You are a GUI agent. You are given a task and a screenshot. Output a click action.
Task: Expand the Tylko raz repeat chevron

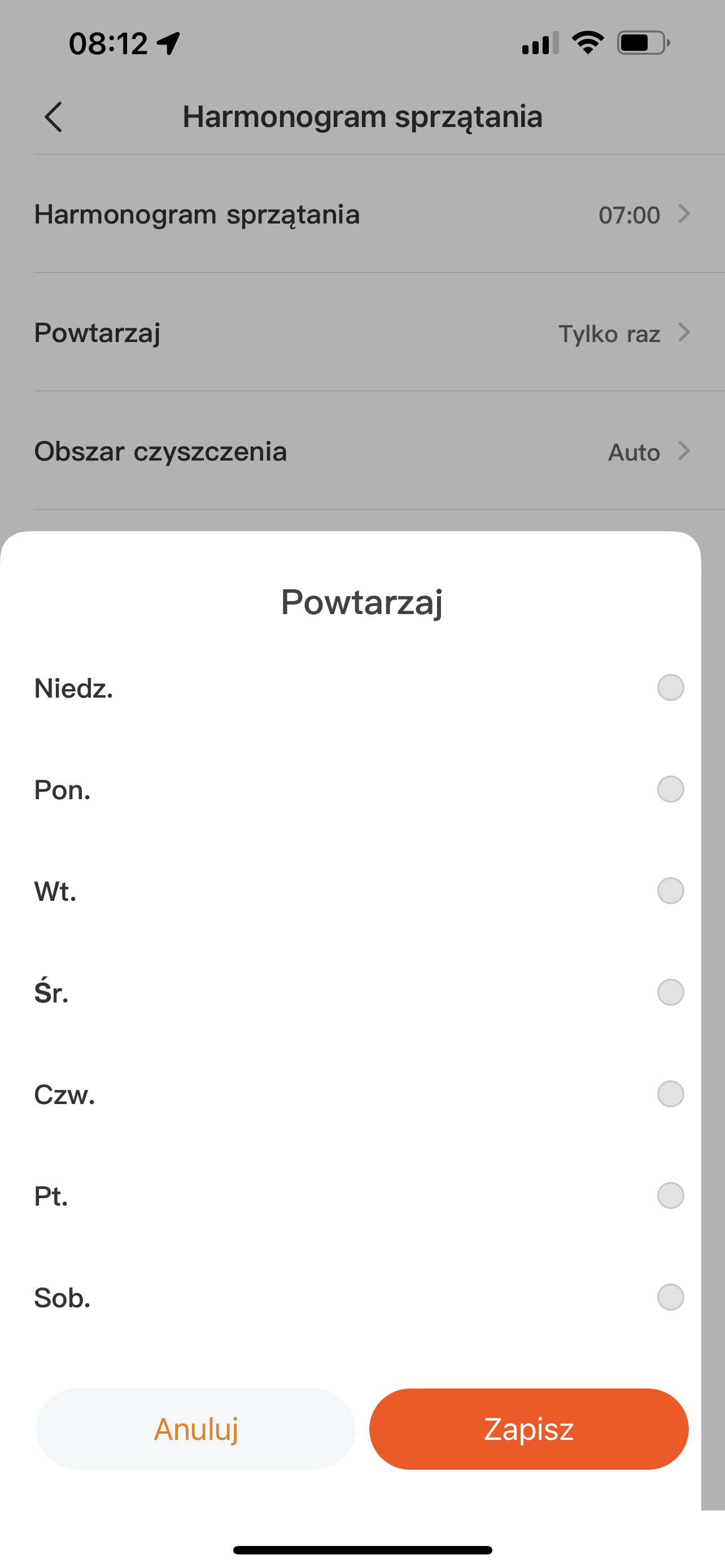[x=684, y=333]
